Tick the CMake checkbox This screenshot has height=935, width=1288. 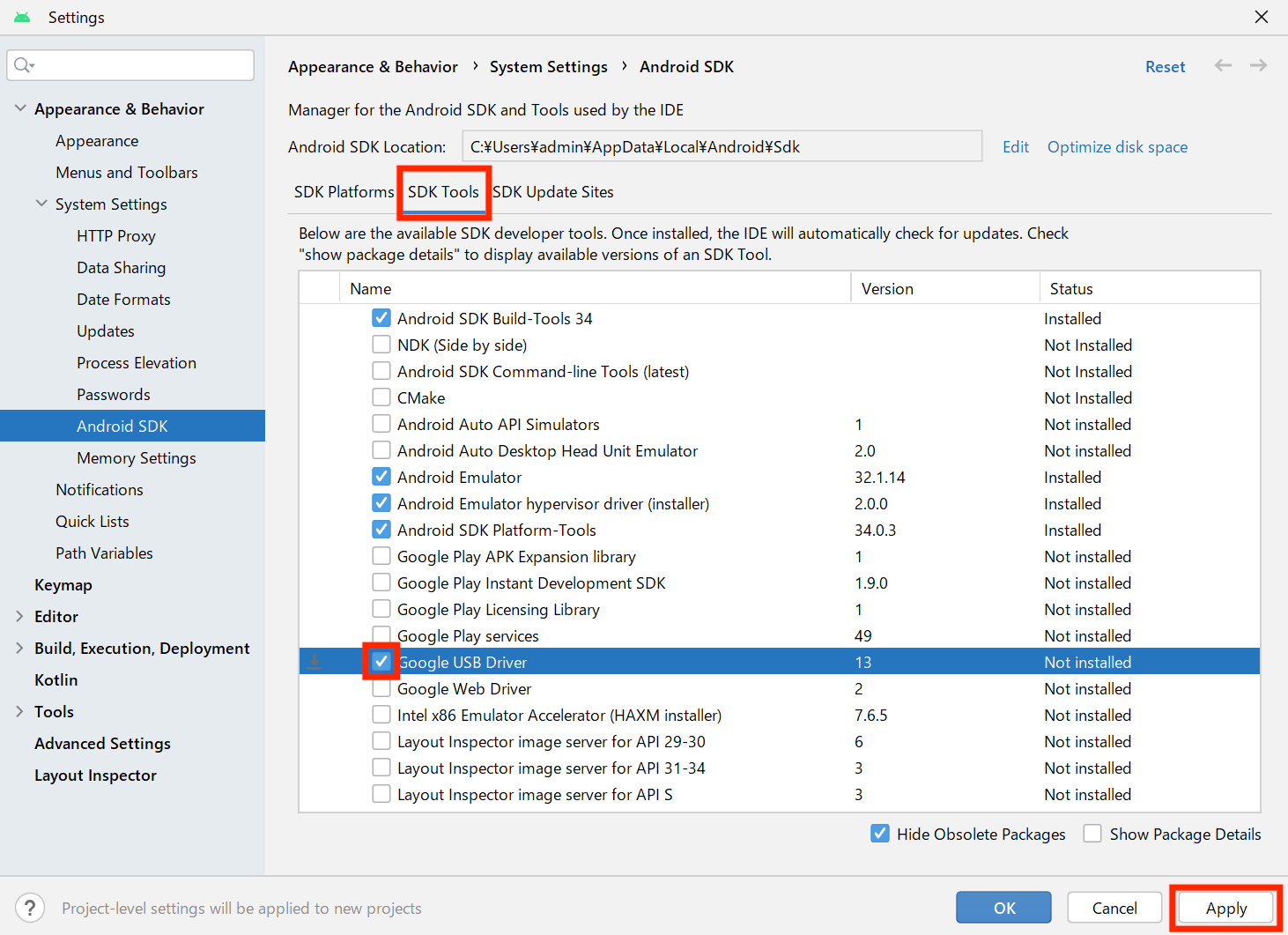[381, 397]
